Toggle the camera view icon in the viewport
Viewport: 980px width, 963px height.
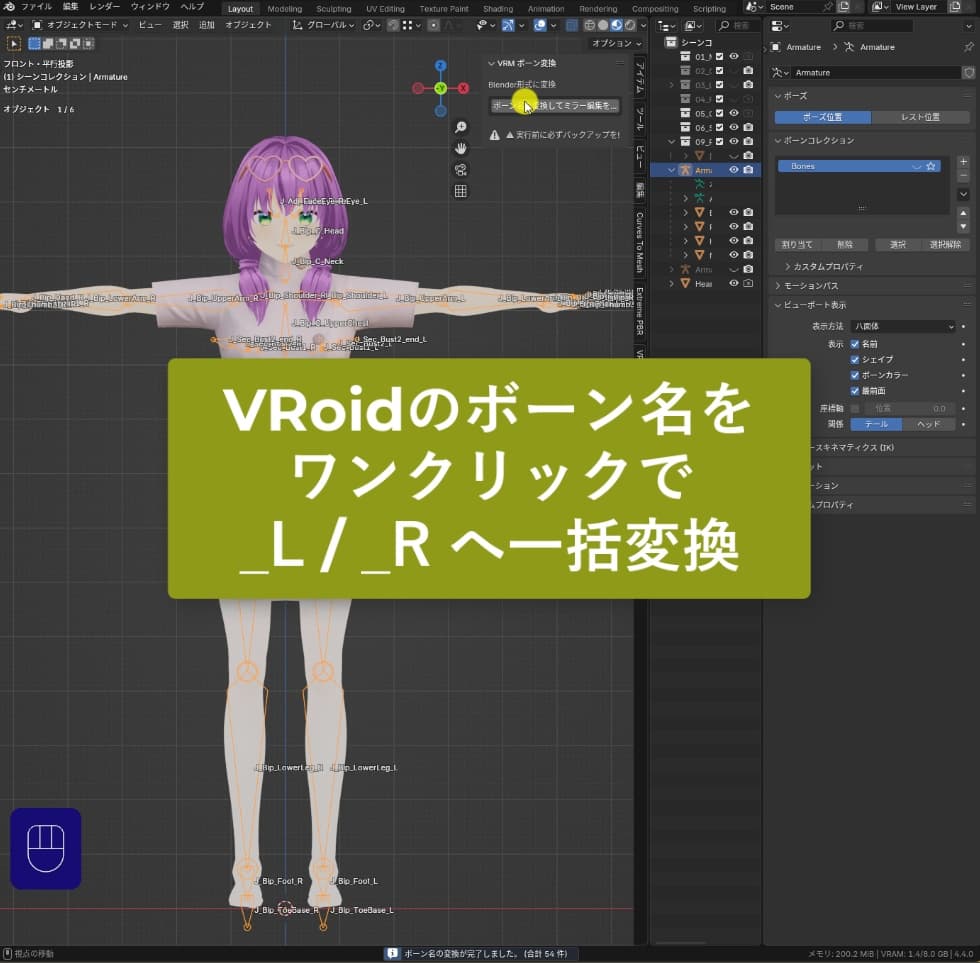tap(461, 170)
